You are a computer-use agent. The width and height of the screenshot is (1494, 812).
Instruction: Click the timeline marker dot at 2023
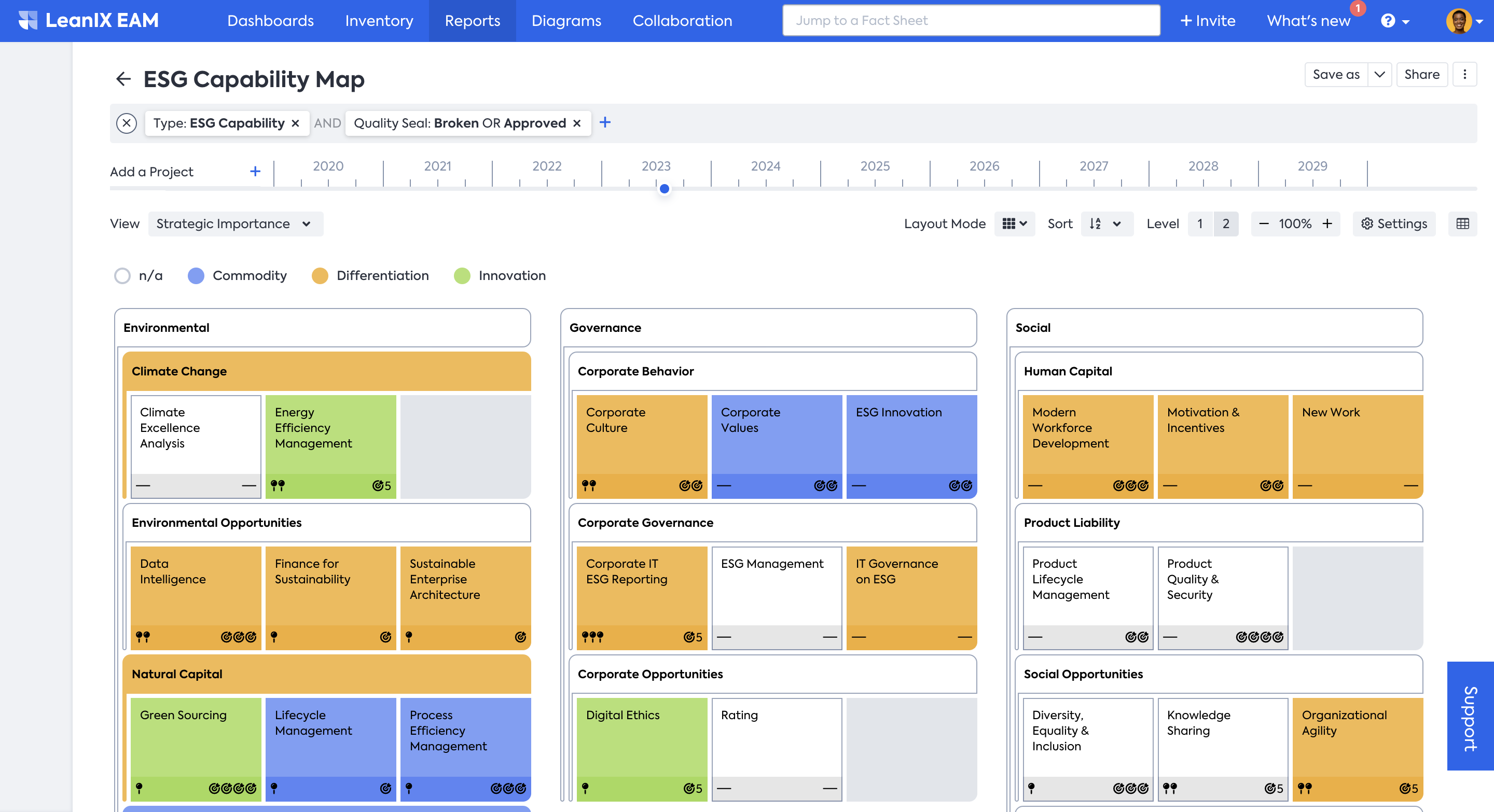coord(665,188)
